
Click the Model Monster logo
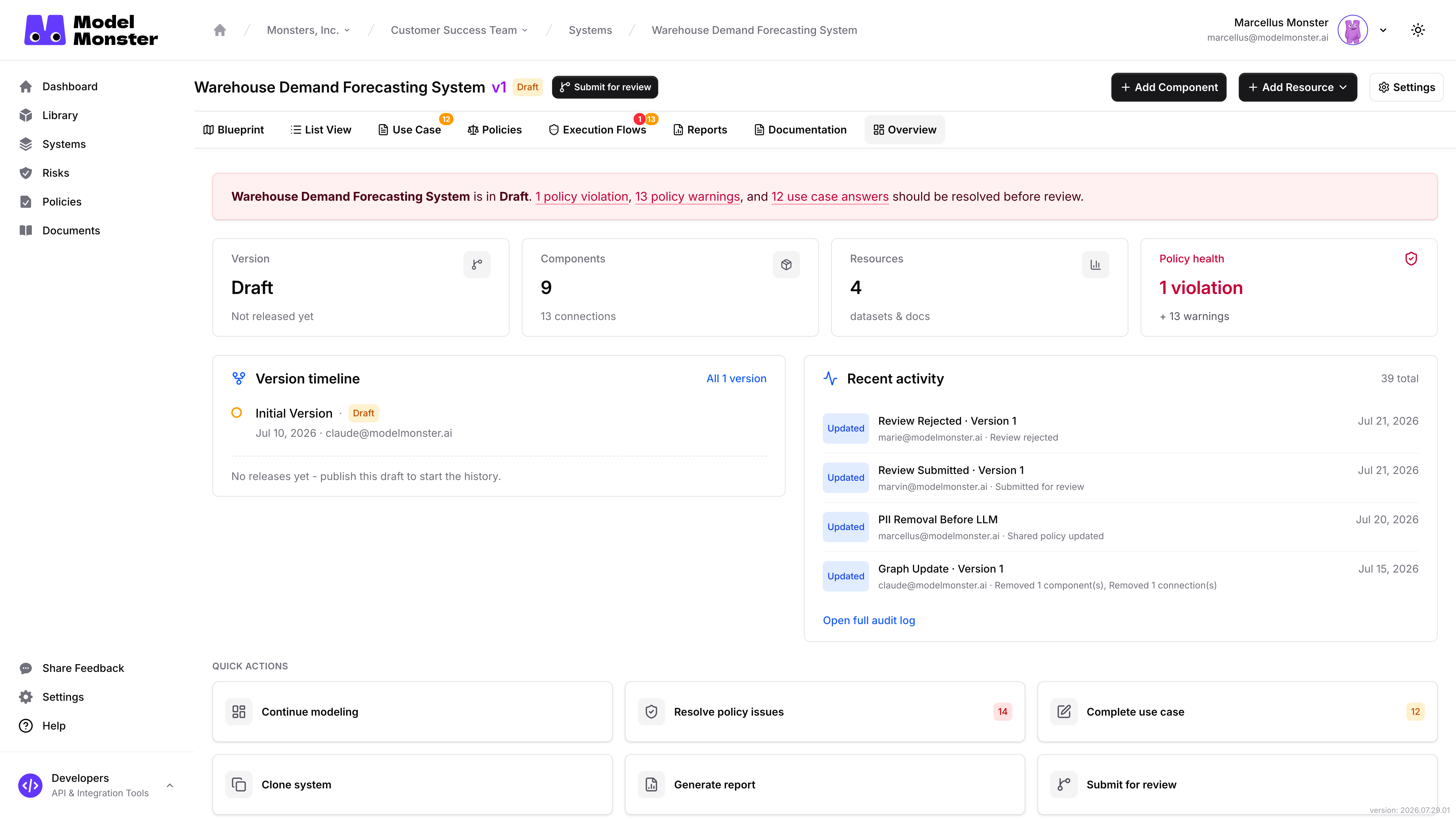tap(91, 30)
